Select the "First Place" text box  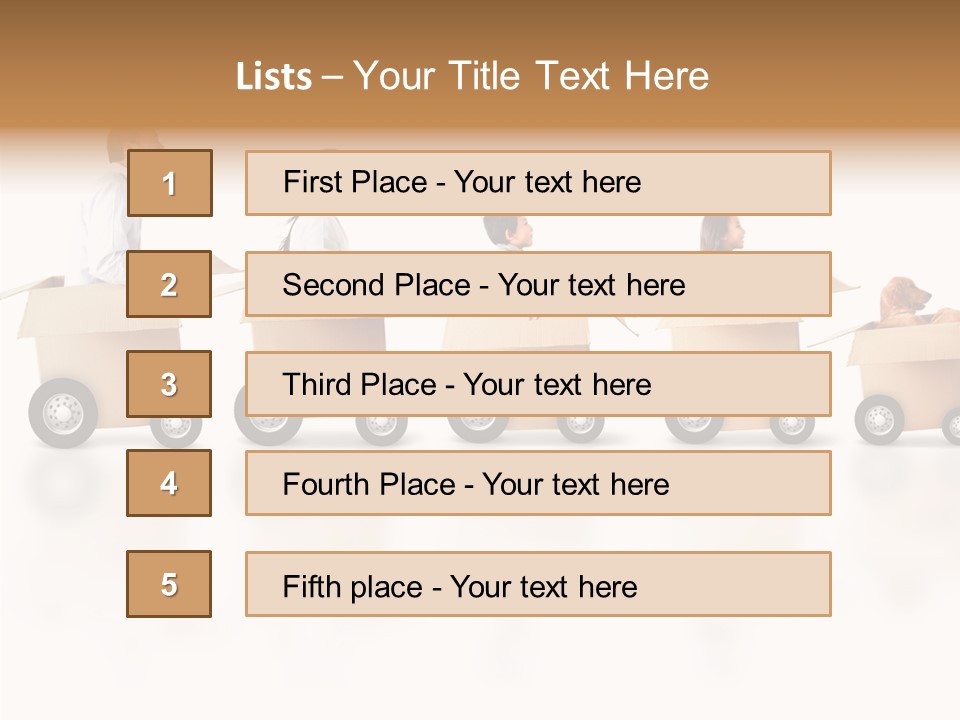[538, 183]
